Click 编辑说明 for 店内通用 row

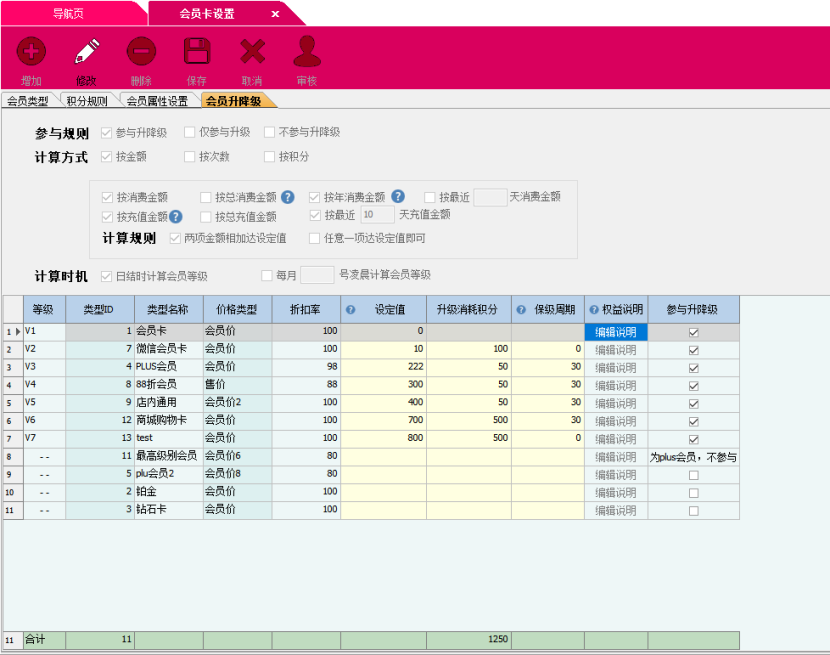point(616,404)
